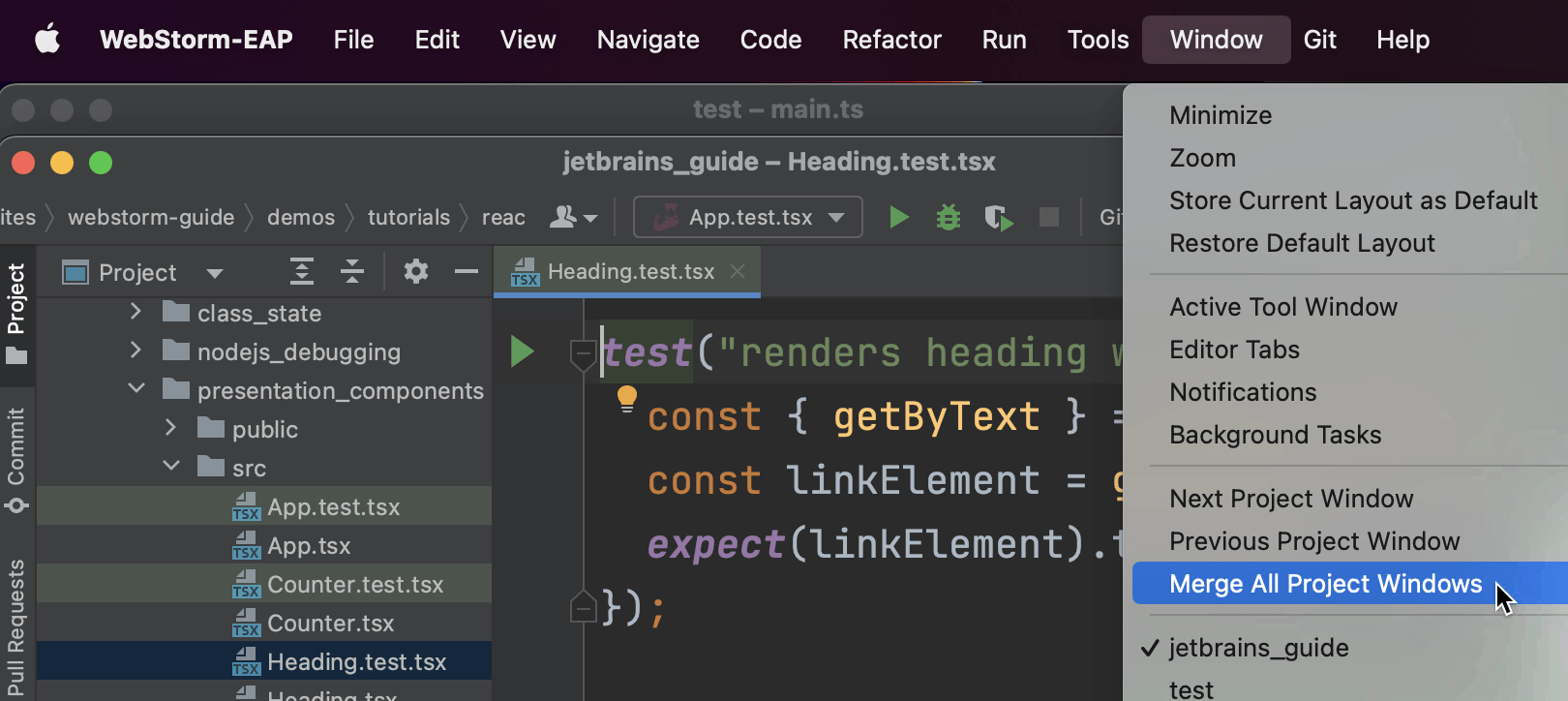Image resolution: width=1568 pixels, height=701 pixels.
Task: Collapse the presentation_components folder
Action: [136, 389]
